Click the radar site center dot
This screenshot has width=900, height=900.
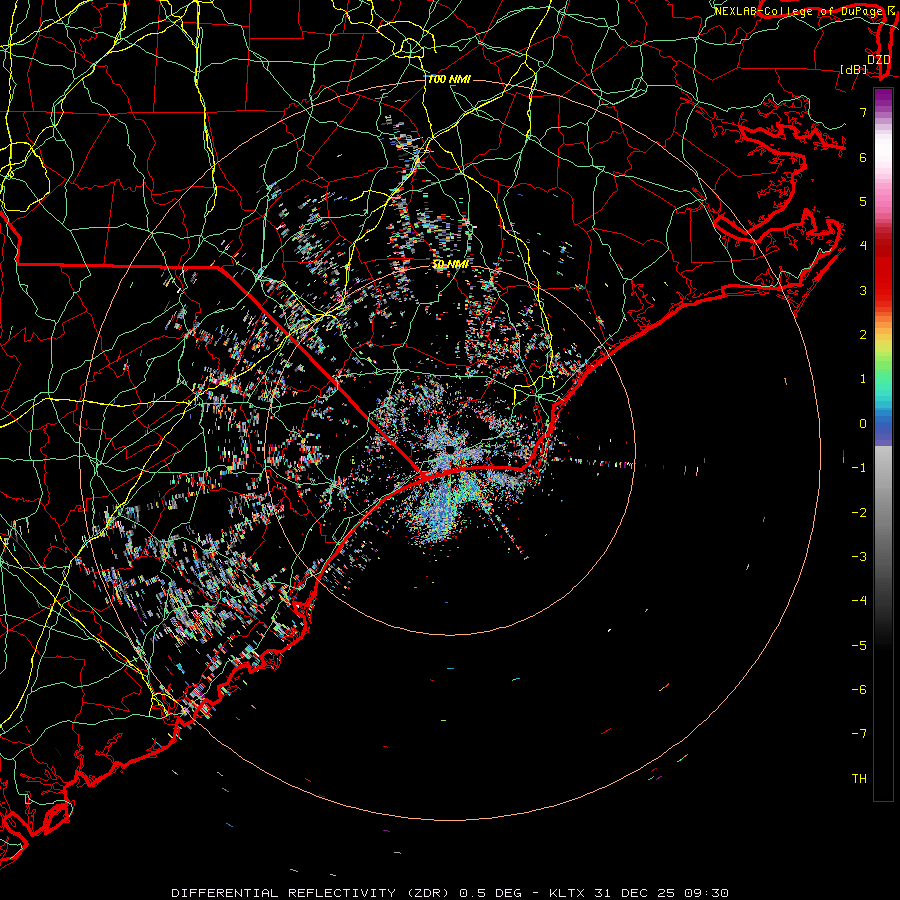450,449
